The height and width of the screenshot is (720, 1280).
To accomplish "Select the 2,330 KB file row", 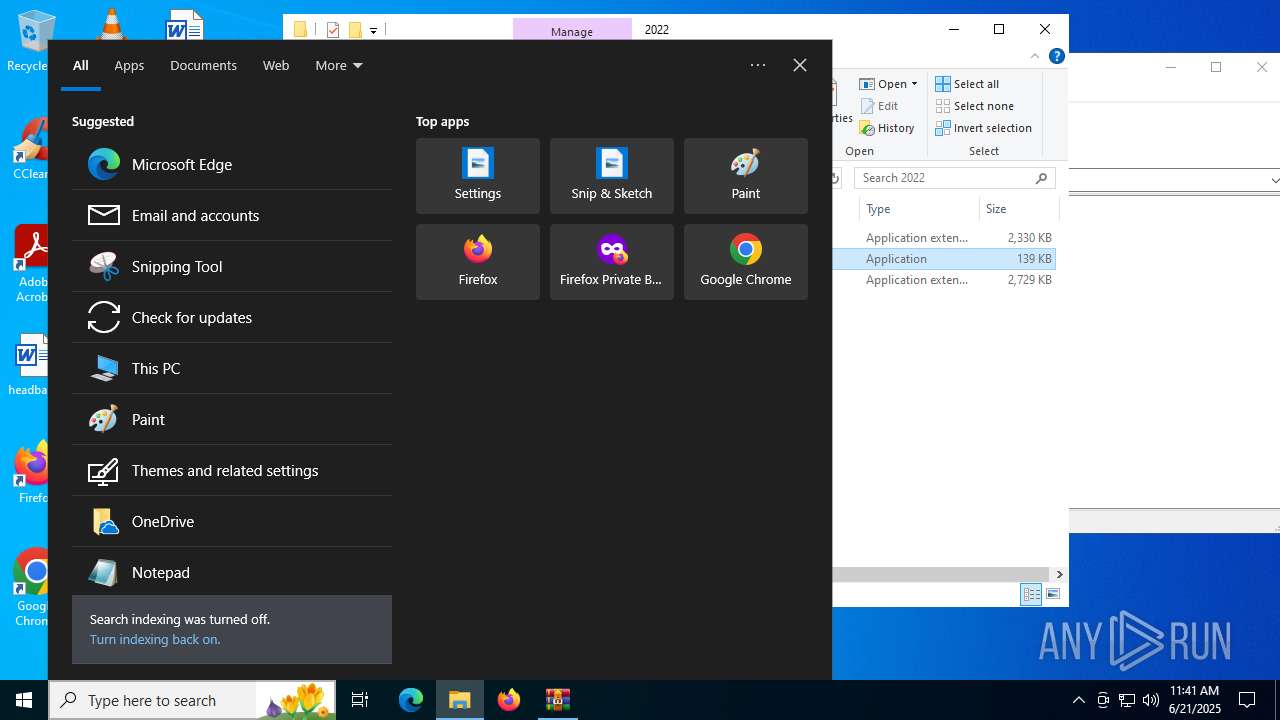I will click(944, 238).
